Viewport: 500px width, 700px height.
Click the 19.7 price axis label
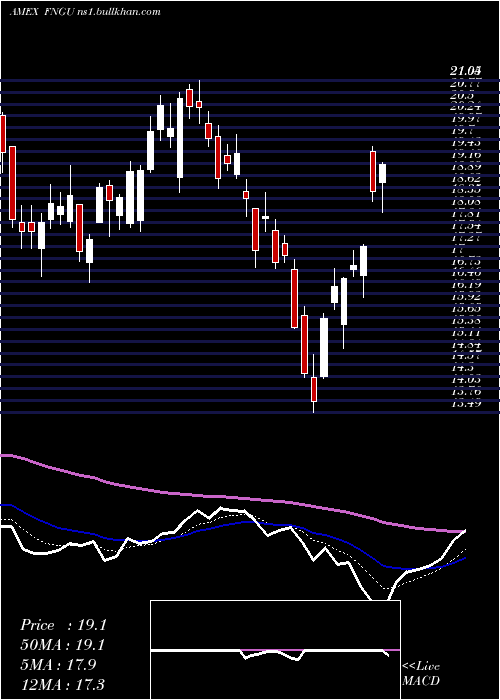pos(462,131)
